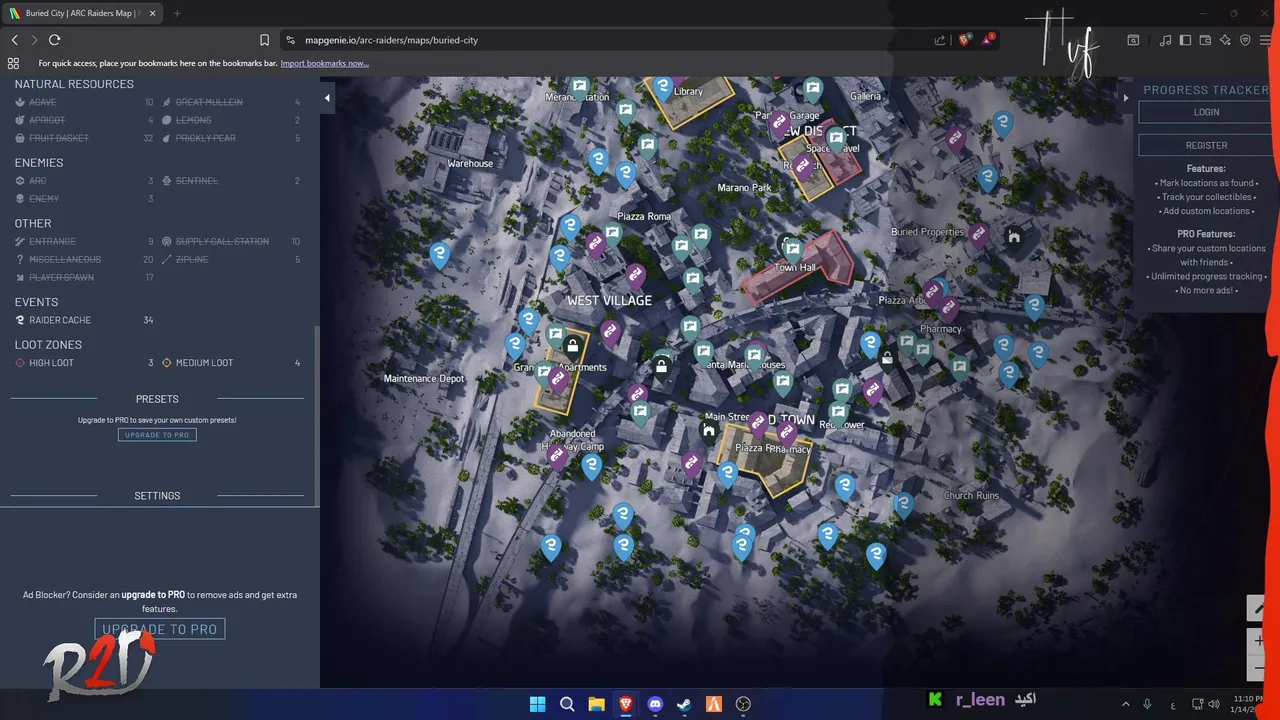Click the raider cache marker near Church Ruins
The image size is (1280, 720).
pyautogui.click(x=904, y=505)
